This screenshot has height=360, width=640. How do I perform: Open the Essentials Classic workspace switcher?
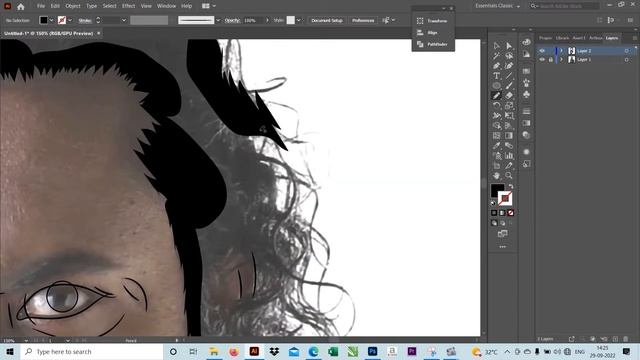497,6
